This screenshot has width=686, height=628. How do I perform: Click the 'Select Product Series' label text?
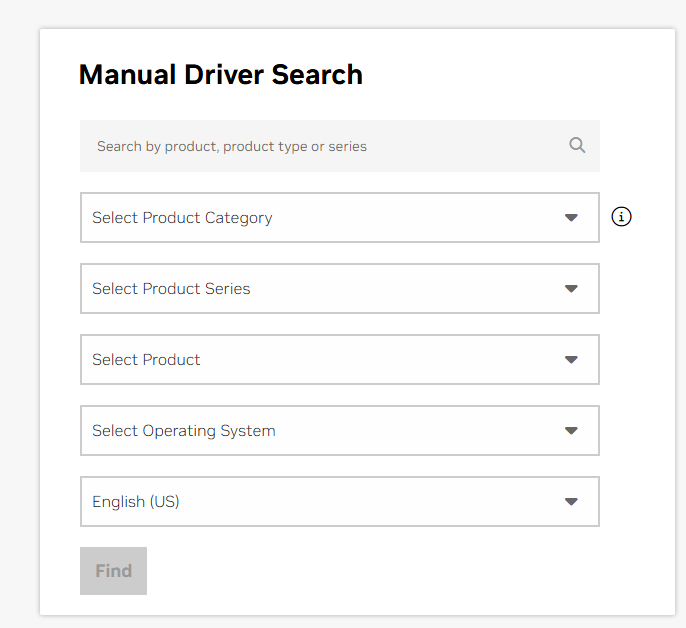171,289
